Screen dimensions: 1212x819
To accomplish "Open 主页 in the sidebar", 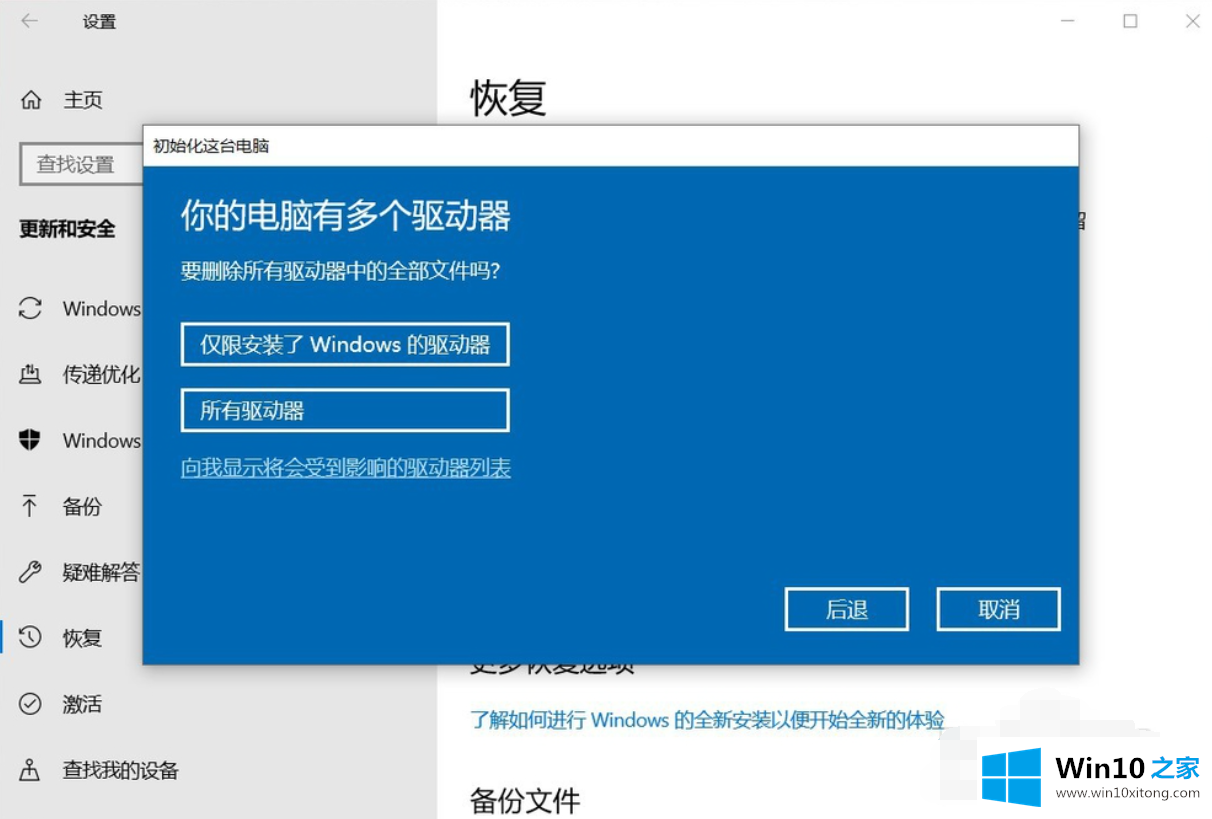I will 83,100.
